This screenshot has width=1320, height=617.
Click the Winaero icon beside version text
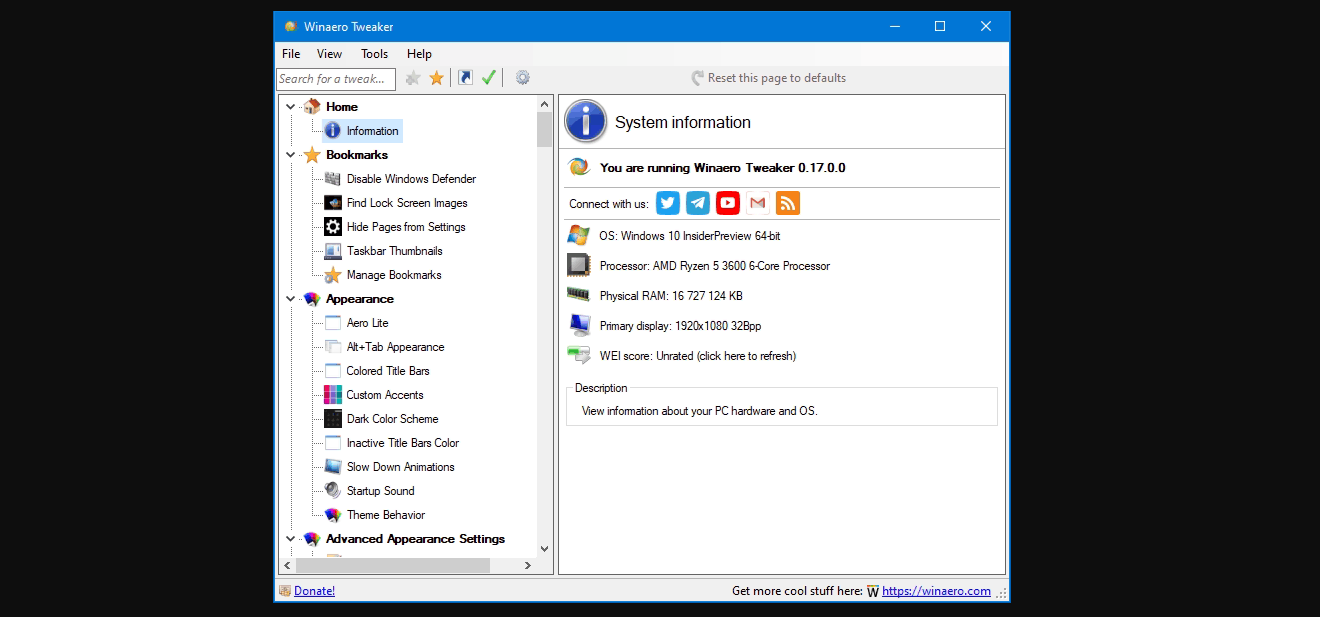[x=578, y=167]
